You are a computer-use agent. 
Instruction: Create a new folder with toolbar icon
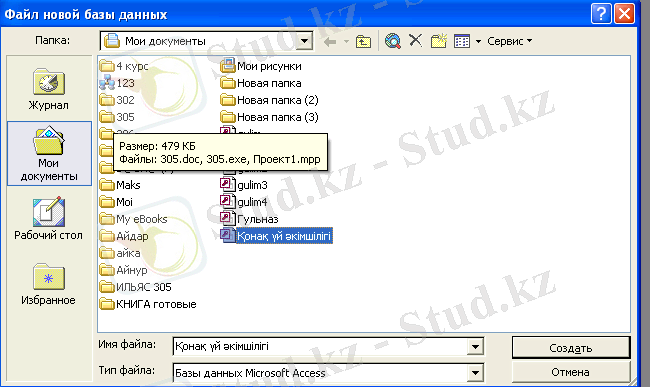click(x=439, y=41)
